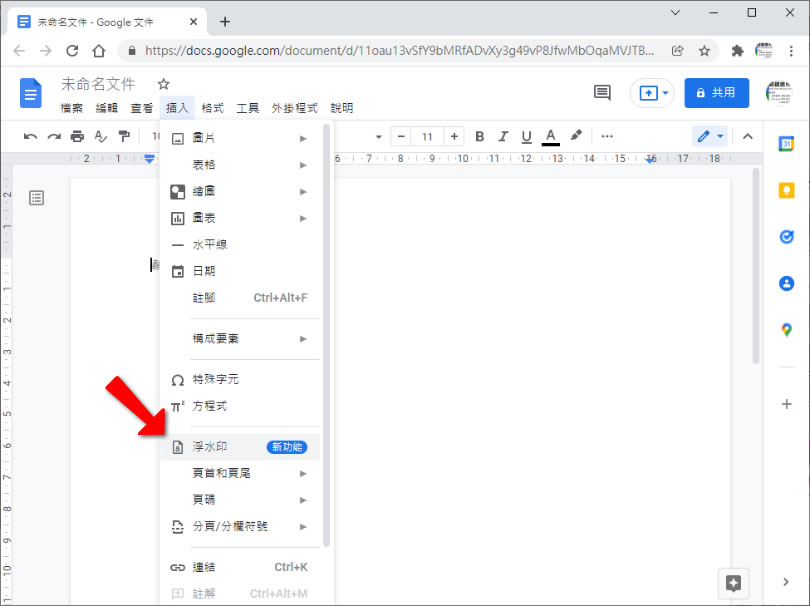Click the blue 共用 share button
Viewport: 810px width, 606px height.
pyautogui.click(x=716, y=93)
